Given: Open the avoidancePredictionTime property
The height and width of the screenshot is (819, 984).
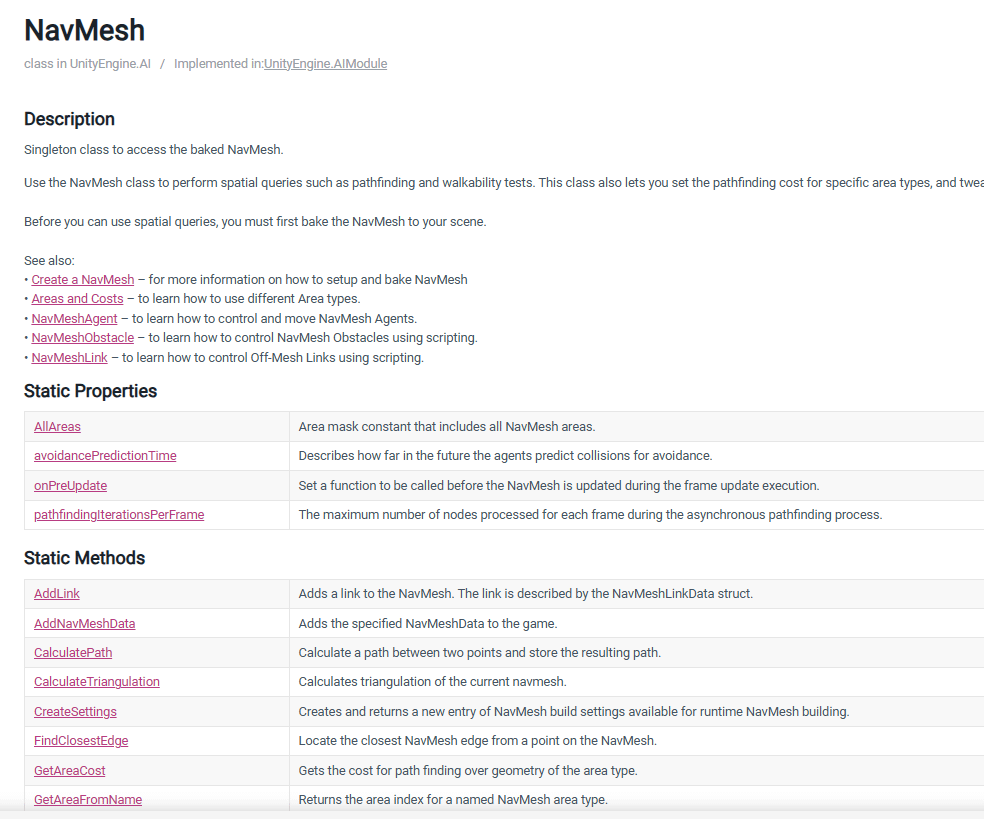Looking at the screenshot, I should tap(105, 456).
